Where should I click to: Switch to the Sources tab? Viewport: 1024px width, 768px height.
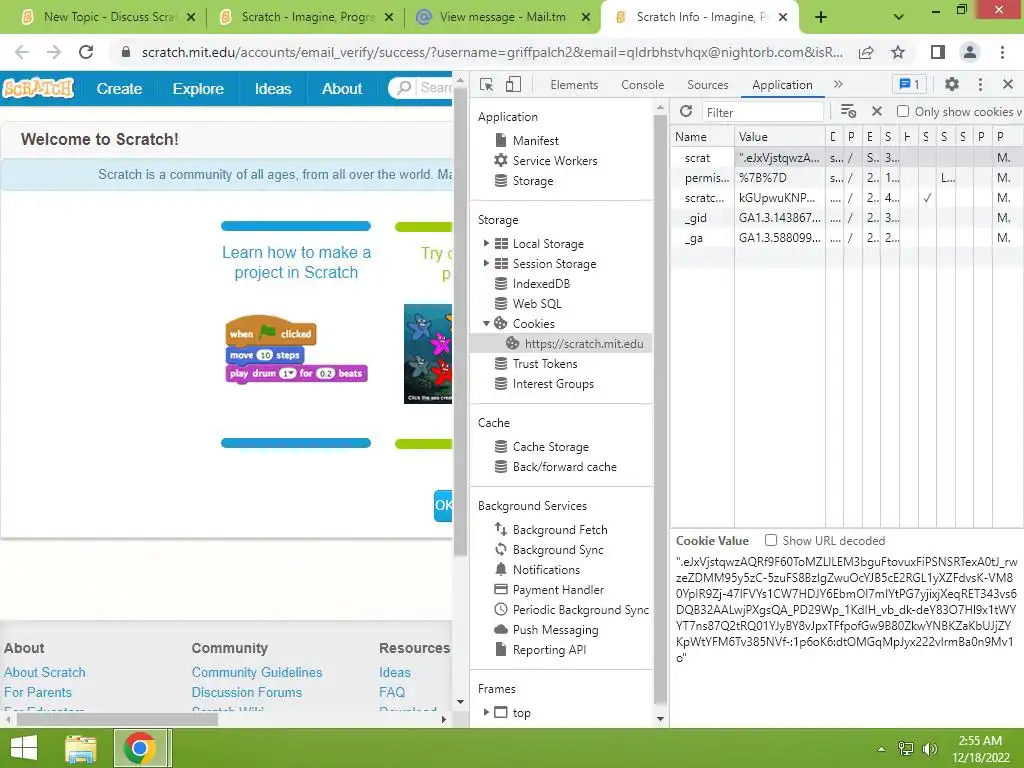pos(707,85)
